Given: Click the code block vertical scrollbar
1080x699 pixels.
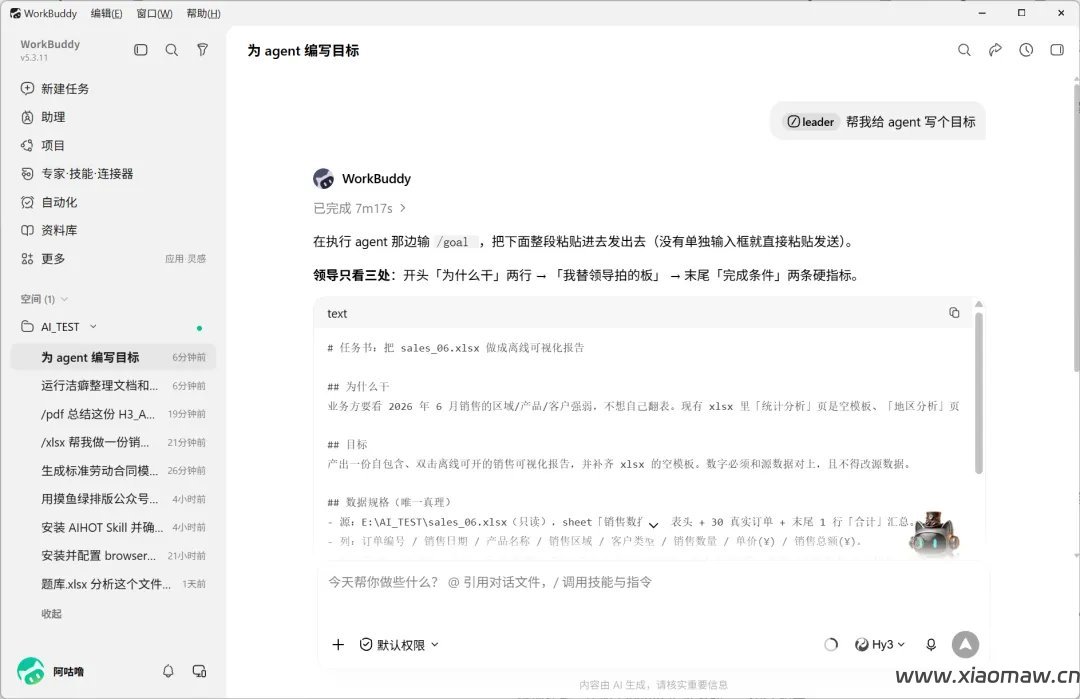Looking at the screenshot, I should click(x=979, y=393).
